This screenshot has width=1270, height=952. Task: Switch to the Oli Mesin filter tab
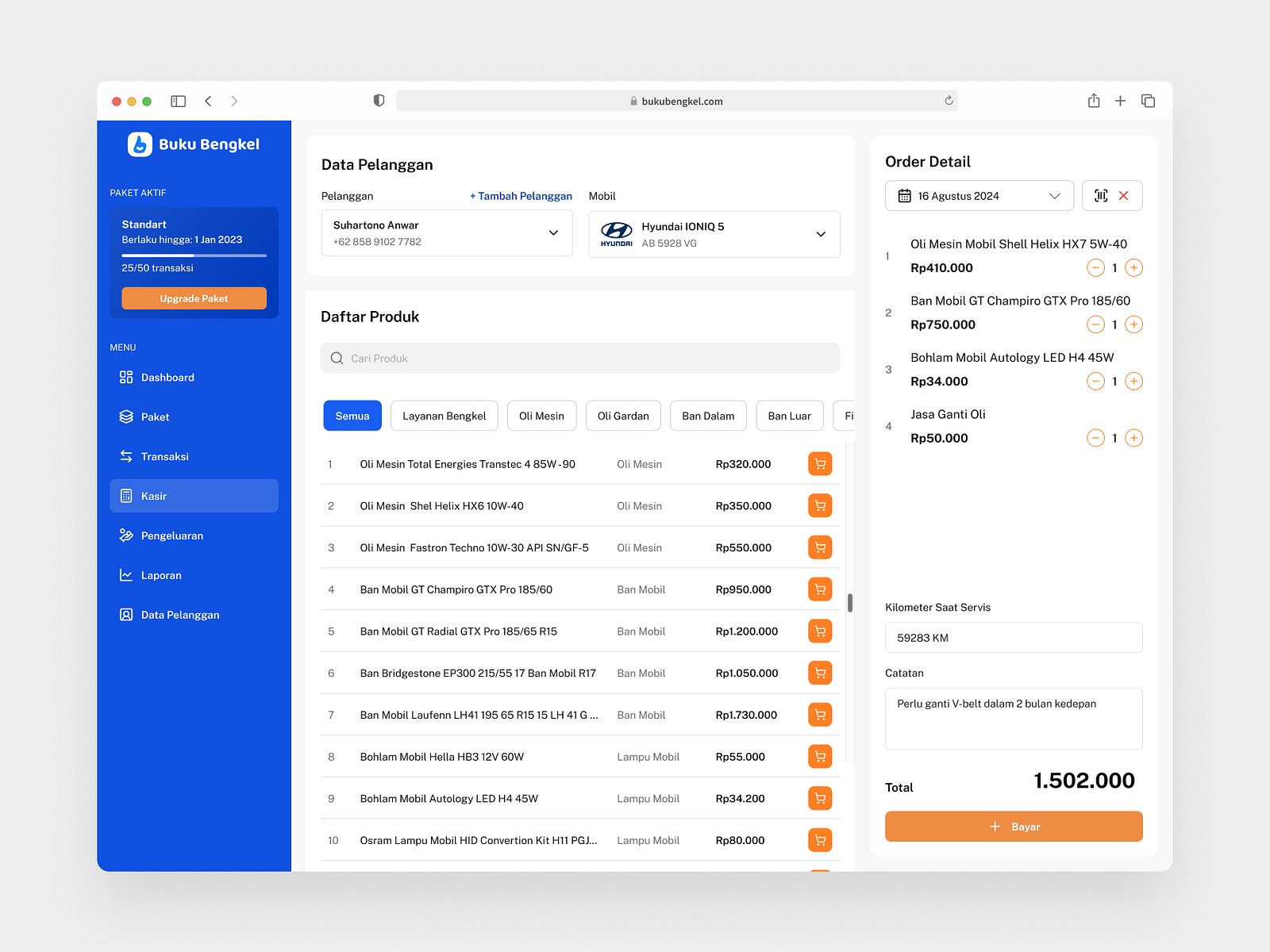(541, 415)
